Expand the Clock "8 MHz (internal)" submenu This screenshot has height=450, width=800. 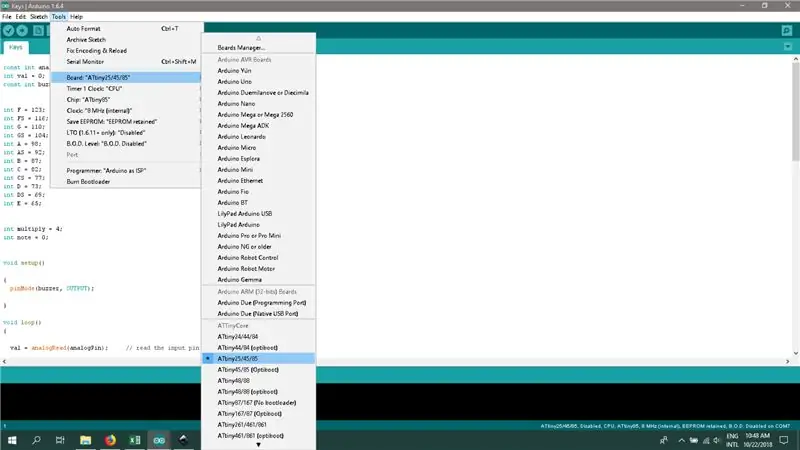pos(126,111)
